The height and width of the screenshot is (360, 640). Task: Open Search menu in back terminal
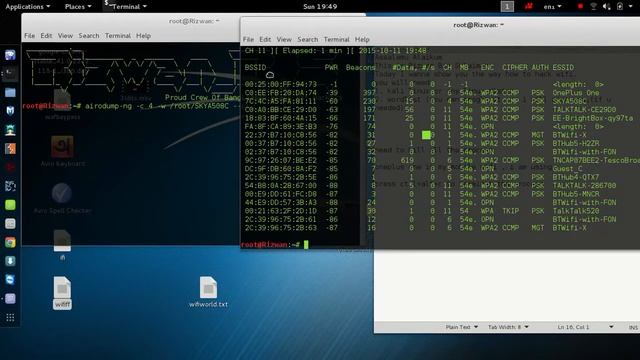click(x=89, y=36)
